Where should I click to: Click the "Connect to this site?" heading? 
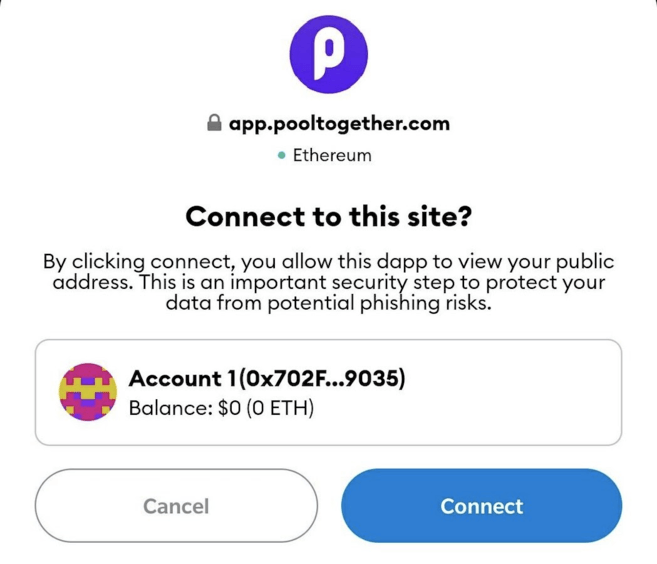328,216
